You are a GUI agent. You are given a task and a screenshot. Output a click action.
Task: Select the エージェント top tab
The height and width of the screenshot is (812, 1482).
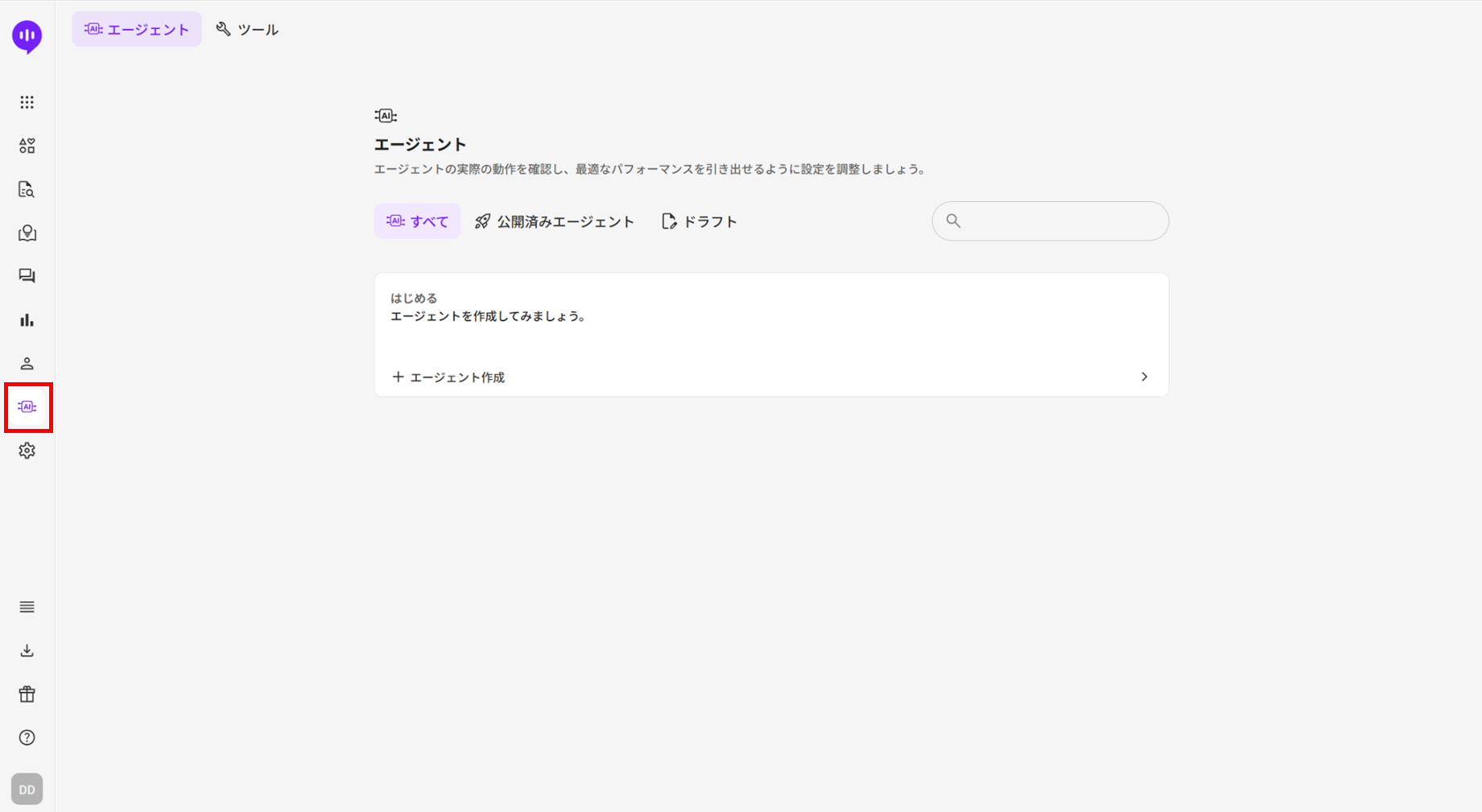(137, 30)
